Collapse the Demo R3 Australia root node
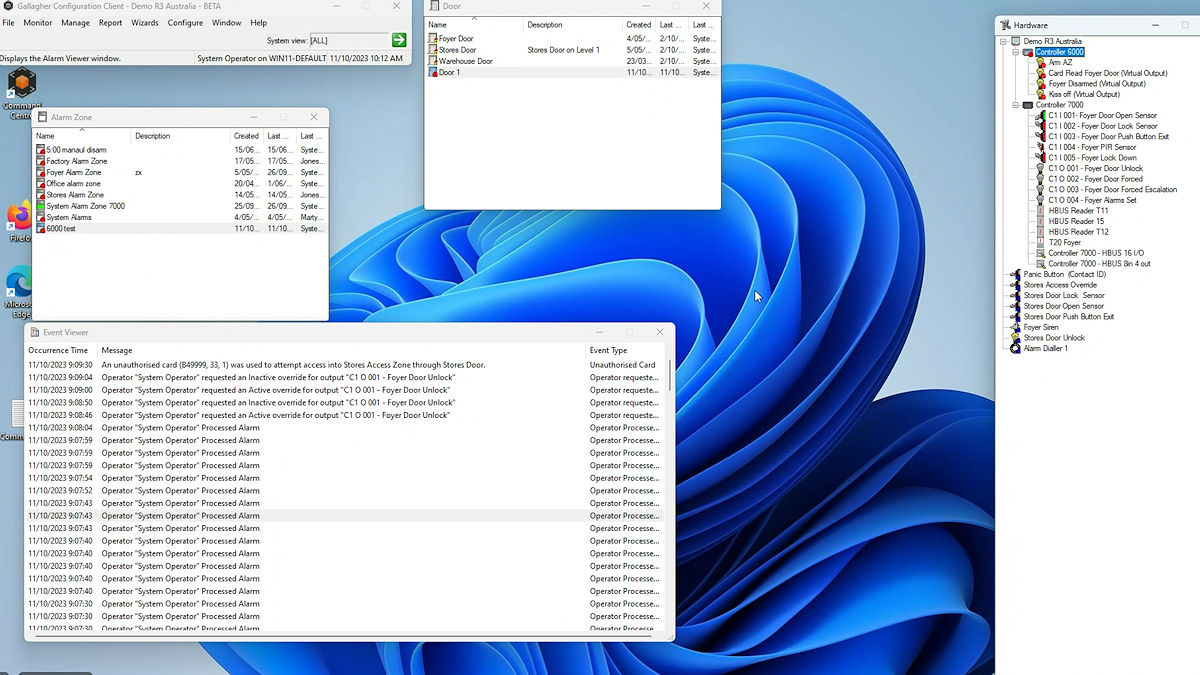This screenshot has width=1200, height=675. 1003,42
